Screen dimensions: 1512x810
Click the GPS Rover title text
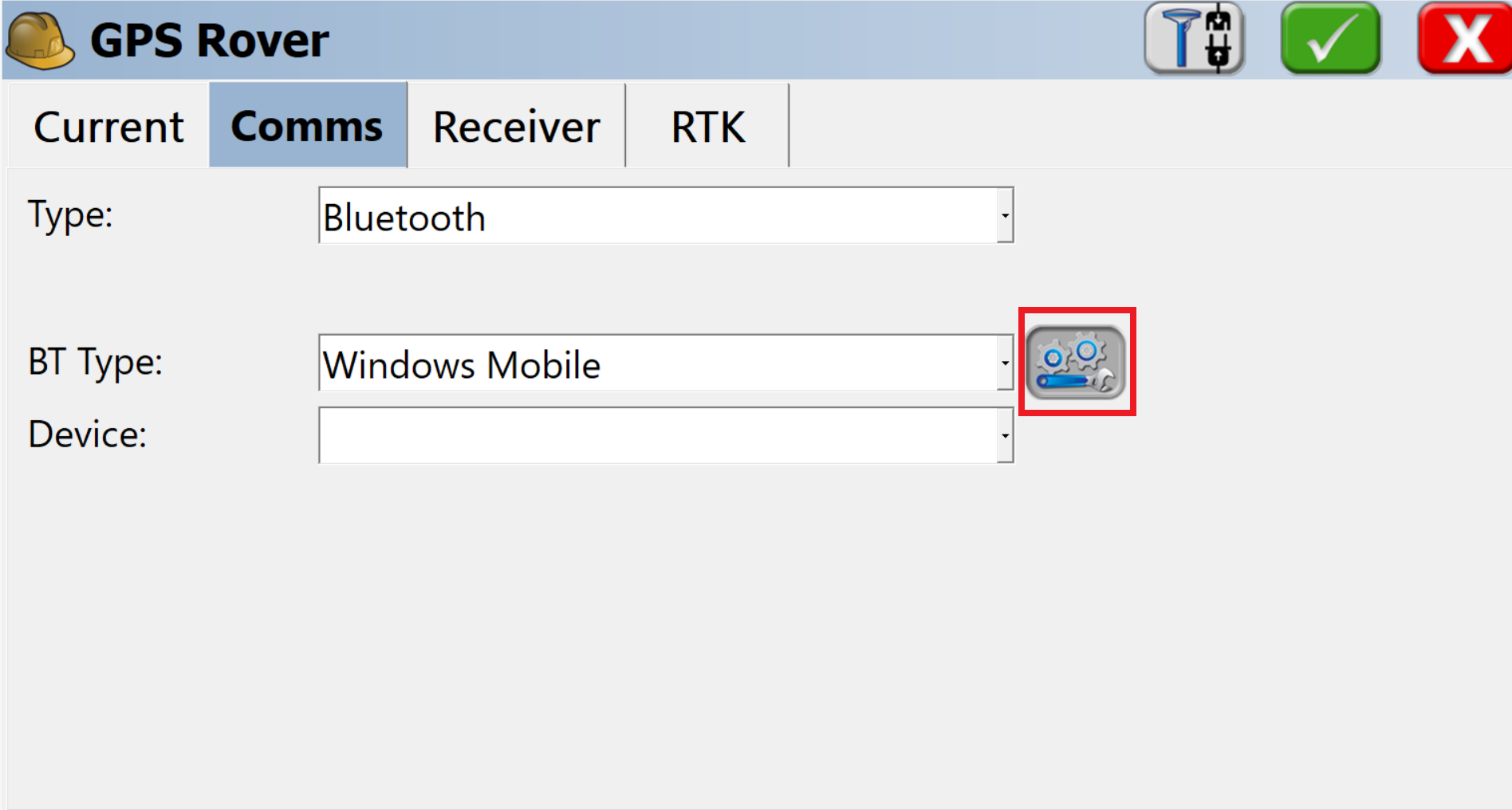tap(210, 40)
